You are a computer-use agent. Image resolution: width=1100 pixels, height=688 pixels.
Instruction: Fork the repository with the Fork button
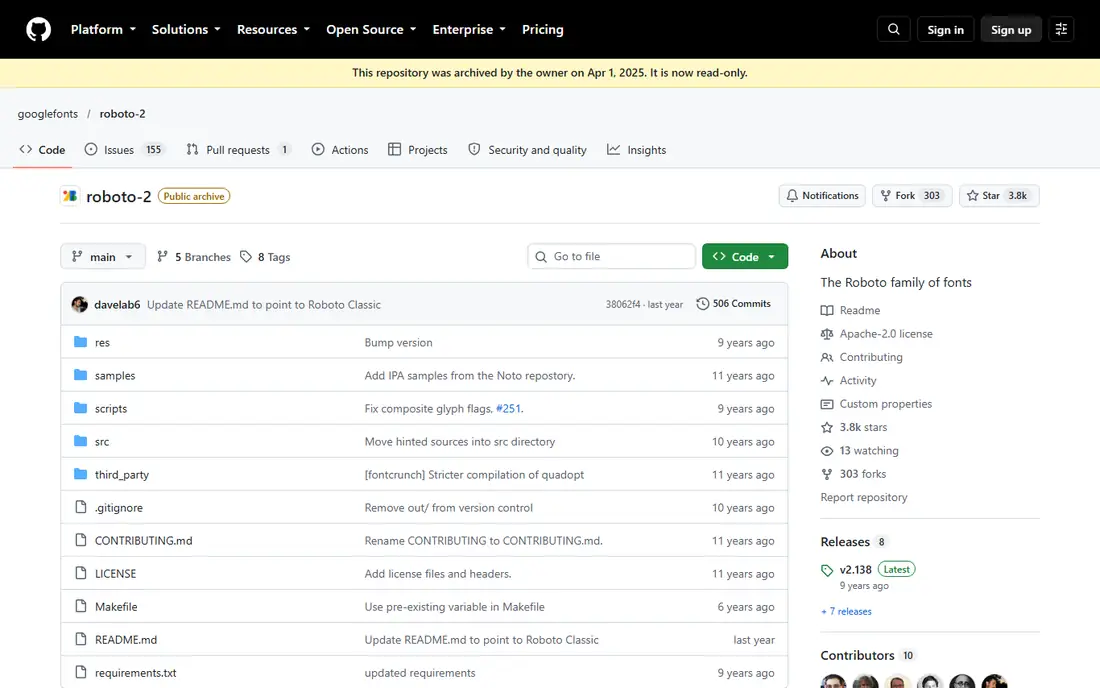911,196
